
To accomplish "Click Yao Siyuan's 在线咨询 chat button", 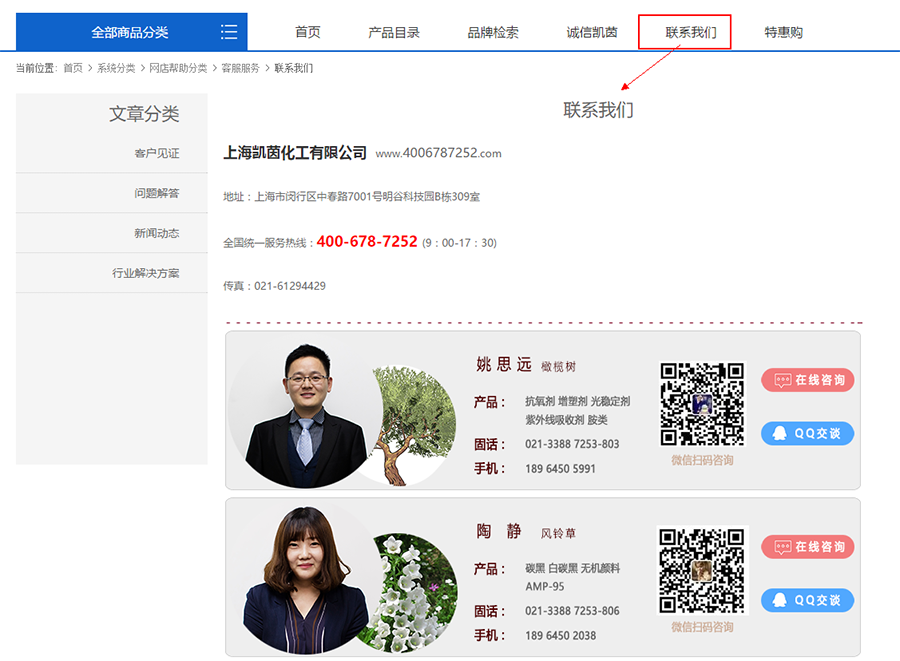I will tap(807, 380).
